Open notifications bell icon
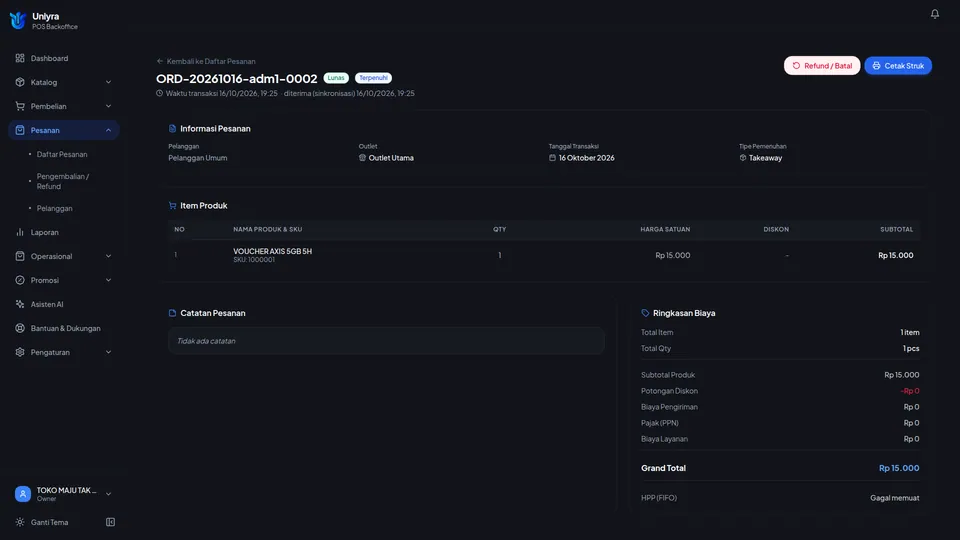 934,13
